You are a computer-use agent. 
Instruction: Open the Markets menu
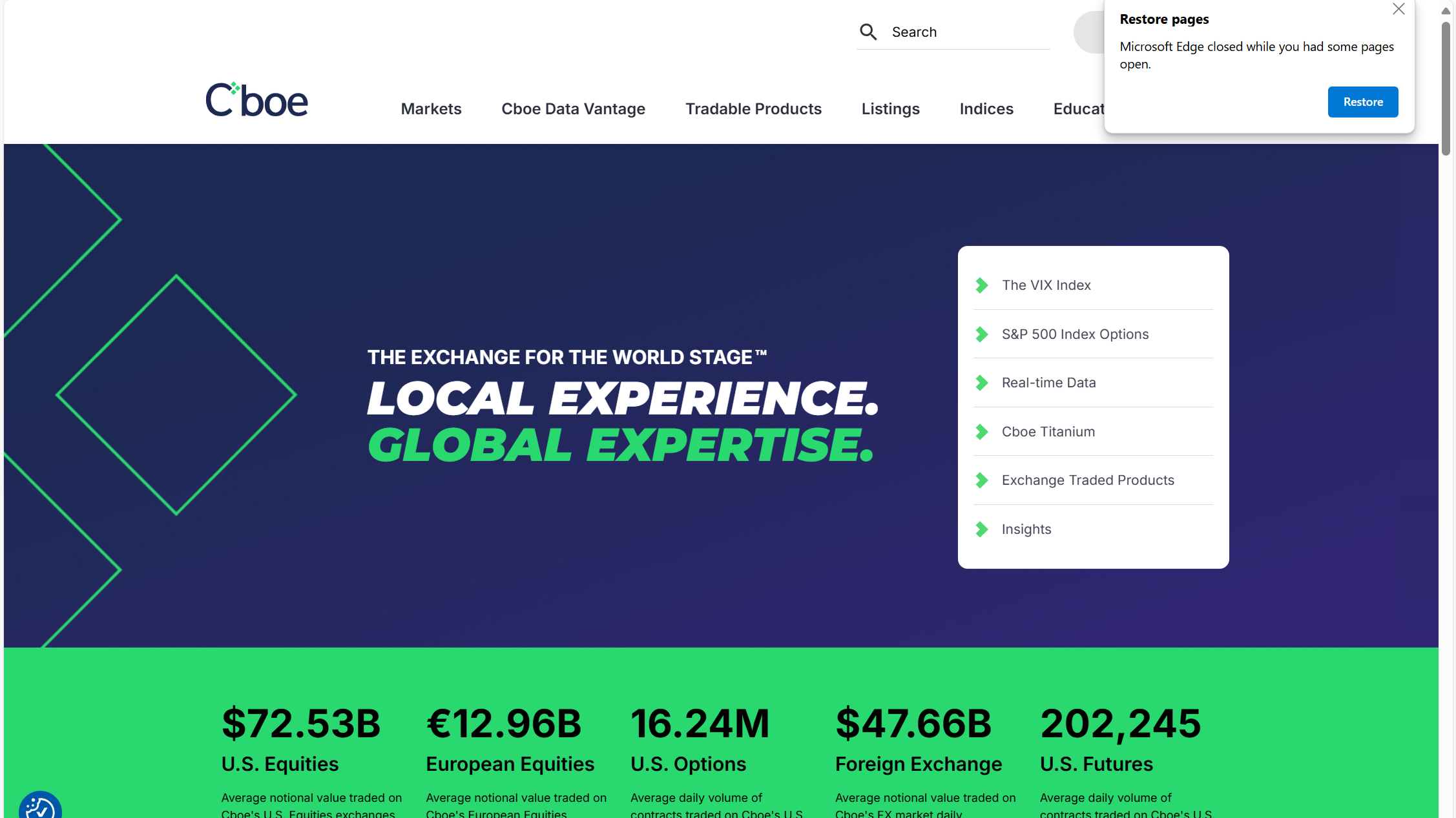431,108
